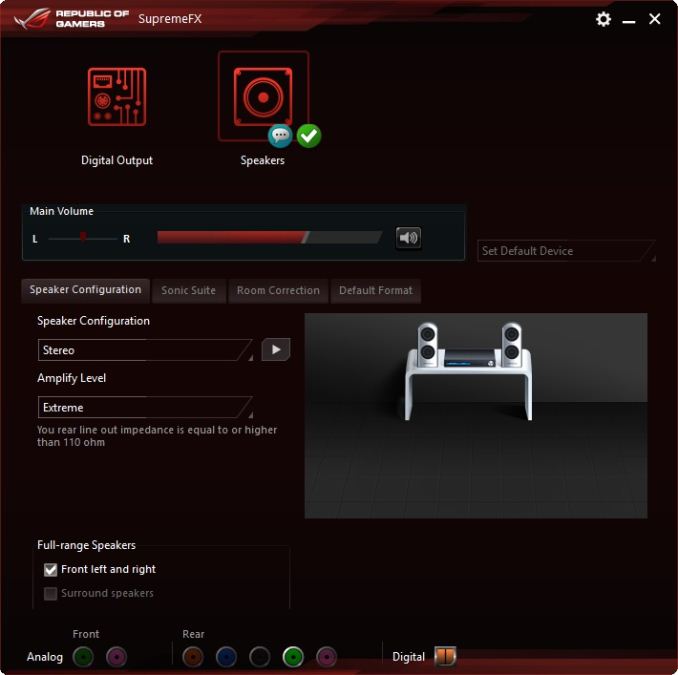Switch to the Room Correction tab
Image resolution: width=678 pixels, height=675 pixels.
pyautogui.click(x=278, y=291)
